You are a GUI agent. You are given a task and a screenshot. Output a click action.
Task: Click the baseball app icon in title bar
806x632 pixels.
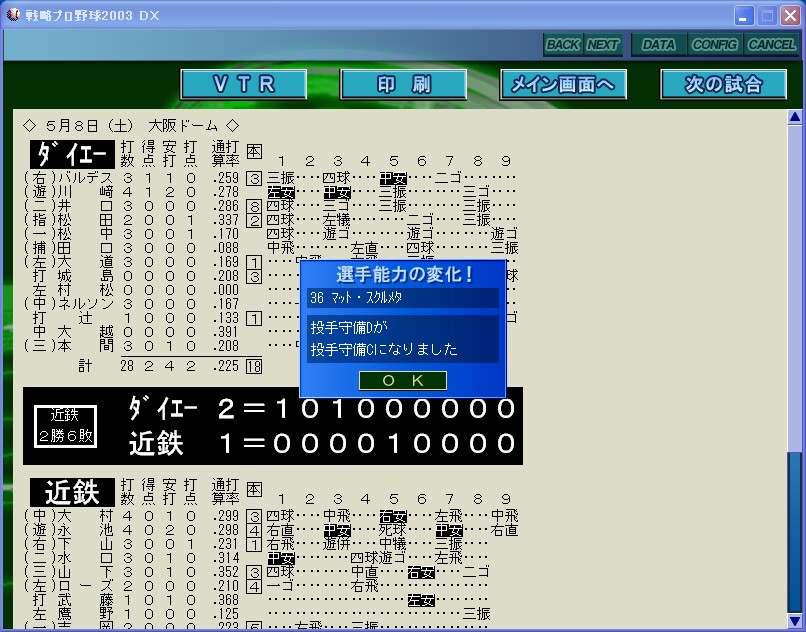coord(13,15)
